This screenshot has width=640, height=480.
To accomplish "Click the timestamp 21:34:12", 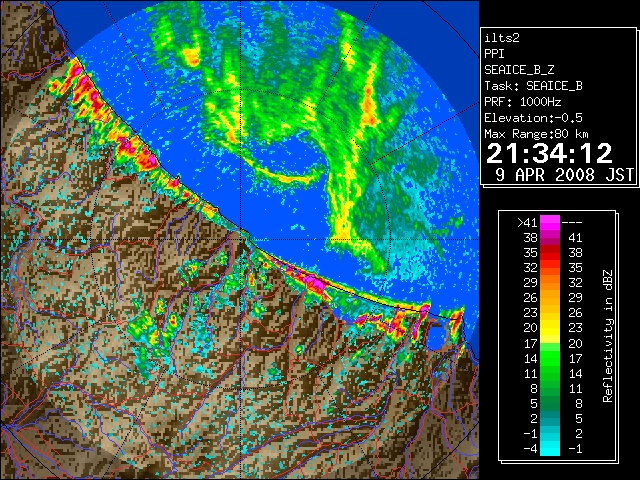I will pos(549,153).
